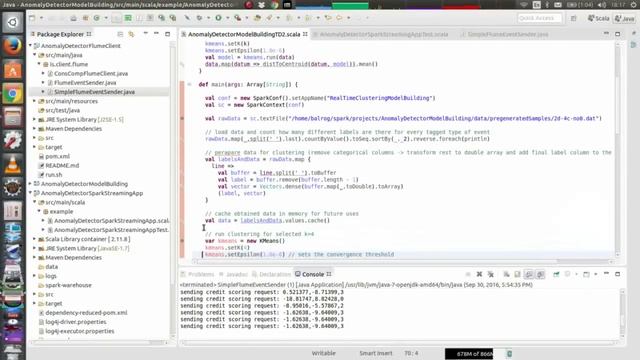This screenshot has width=640, height=360.
Task: Select SimpleFlumeEventSender.java in Package Explorer
Action: pyautogui.click(x=94, y=92)
